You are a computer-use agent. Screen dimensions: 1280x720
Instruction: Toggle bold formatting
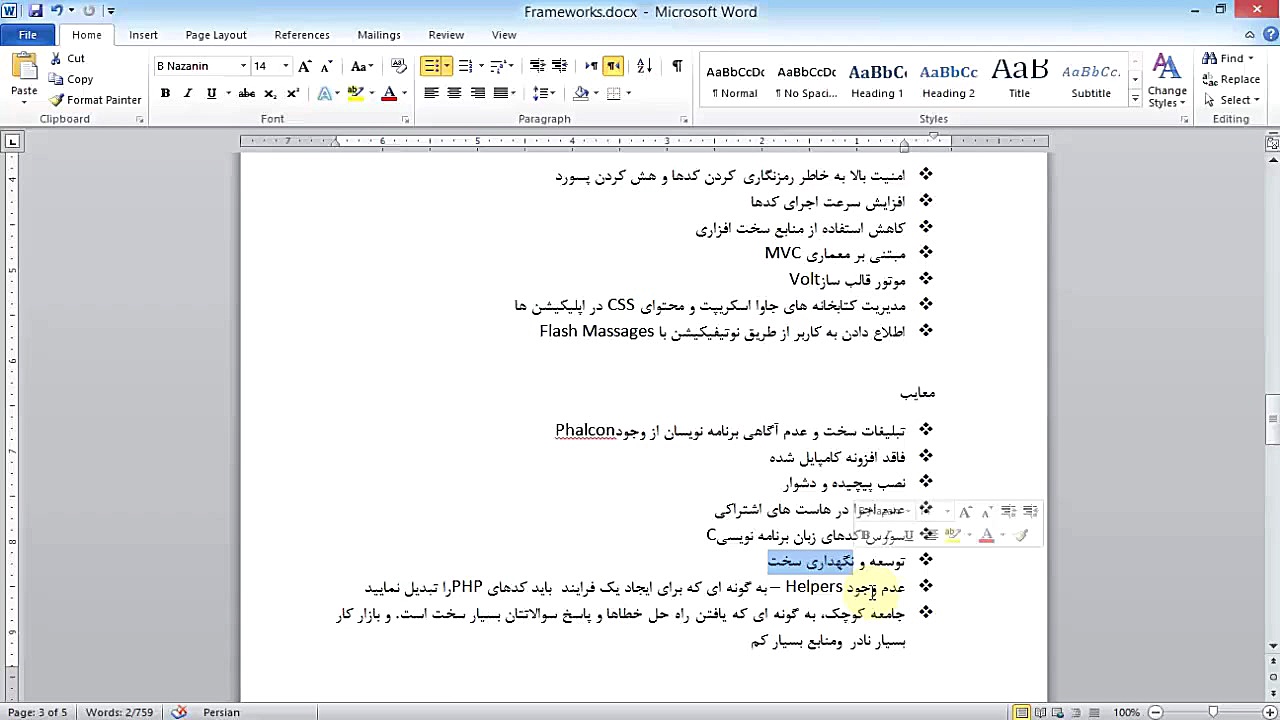coord(165,92)
